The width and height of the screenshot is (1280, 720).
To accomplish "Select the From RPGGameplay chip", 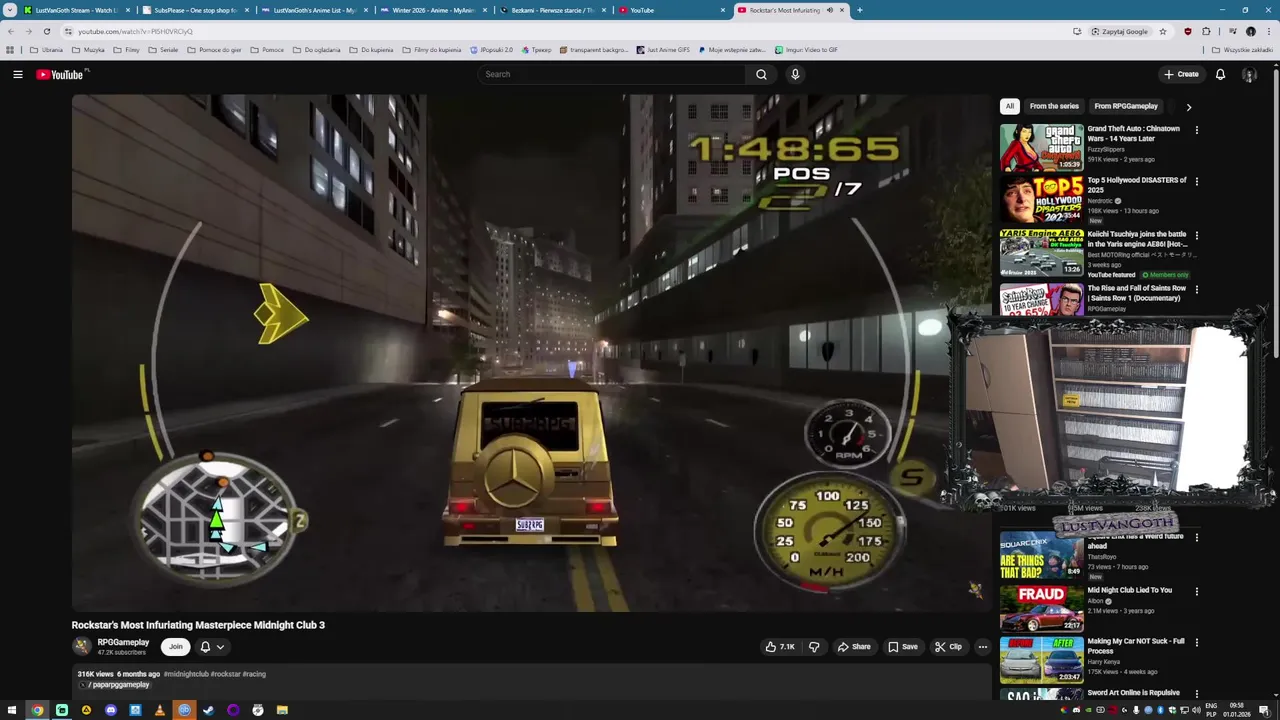I will 1126,106.
